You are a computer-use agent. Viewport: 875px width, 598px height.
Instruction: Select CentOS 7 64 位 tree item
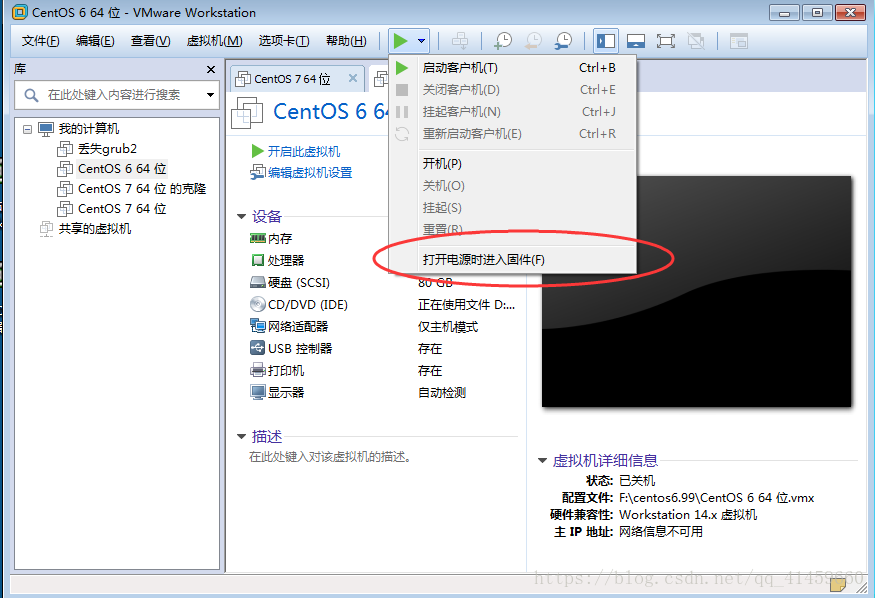(x=122, y=209)
